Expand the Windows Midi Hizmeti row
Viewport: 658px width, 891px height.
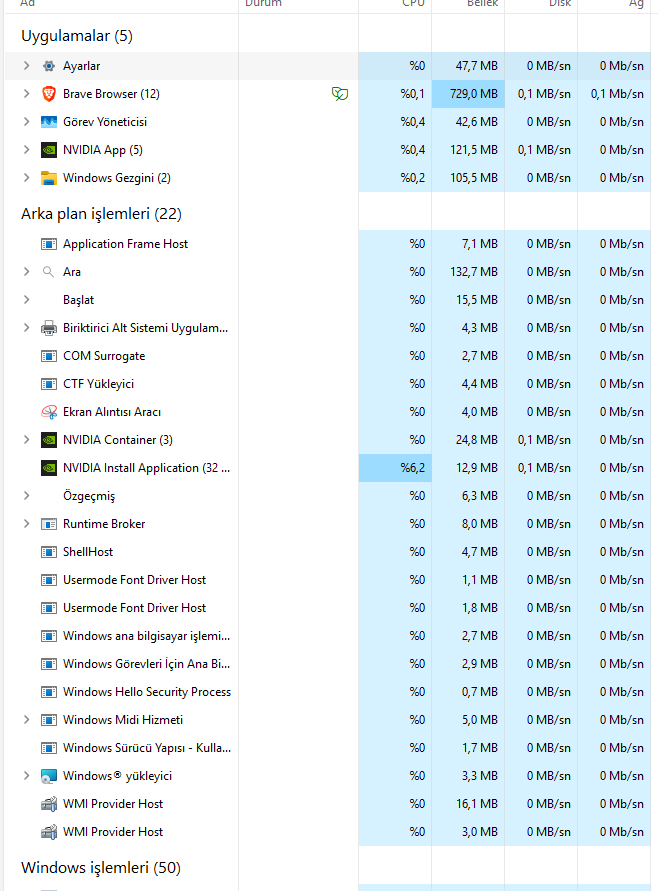26,720
